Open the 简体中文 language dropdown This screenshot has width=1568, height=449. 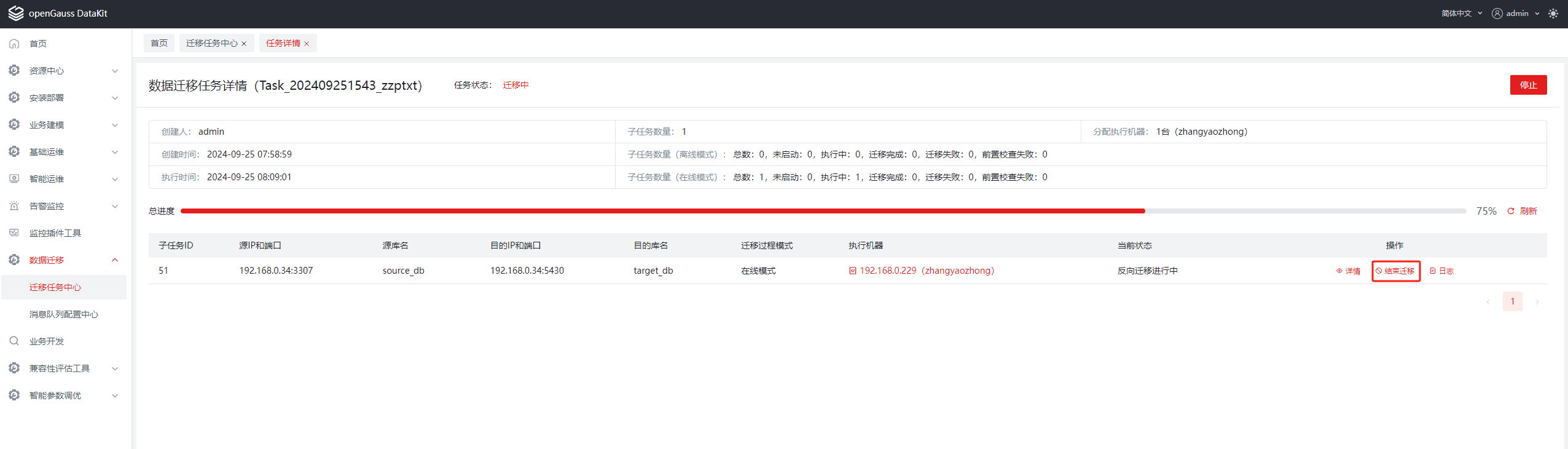1462,14
